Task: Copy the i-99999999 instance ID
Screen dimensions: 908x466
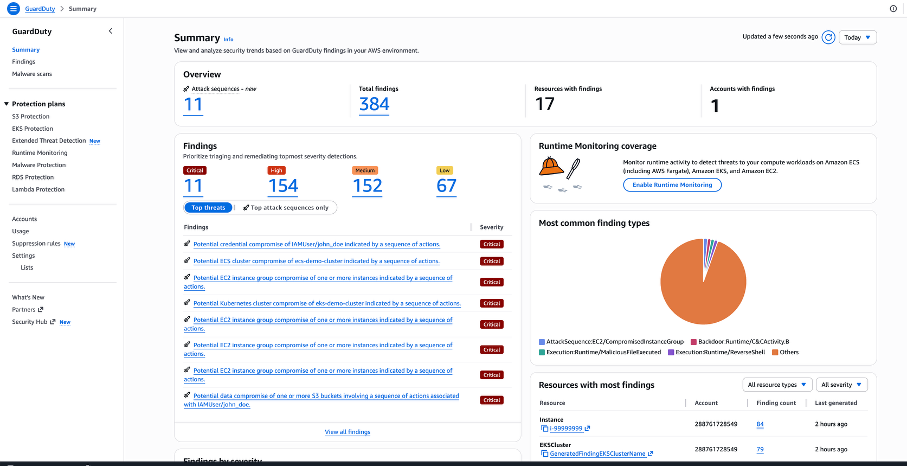Action: [544, 429]
